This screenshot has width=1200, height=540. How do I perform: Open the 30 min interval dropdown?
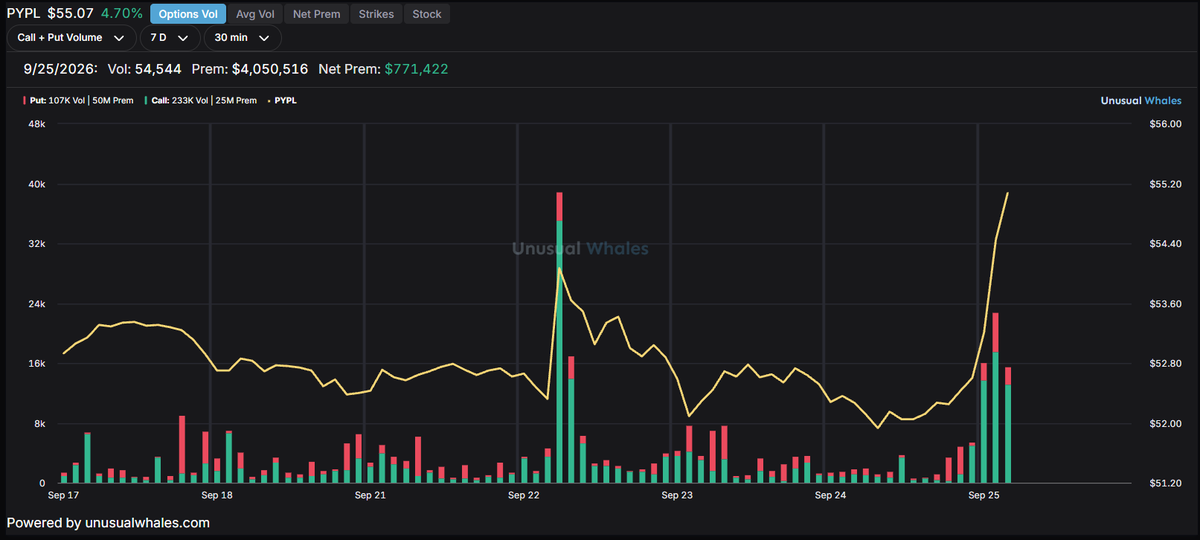pyautogui.click(x=242, y=38)
